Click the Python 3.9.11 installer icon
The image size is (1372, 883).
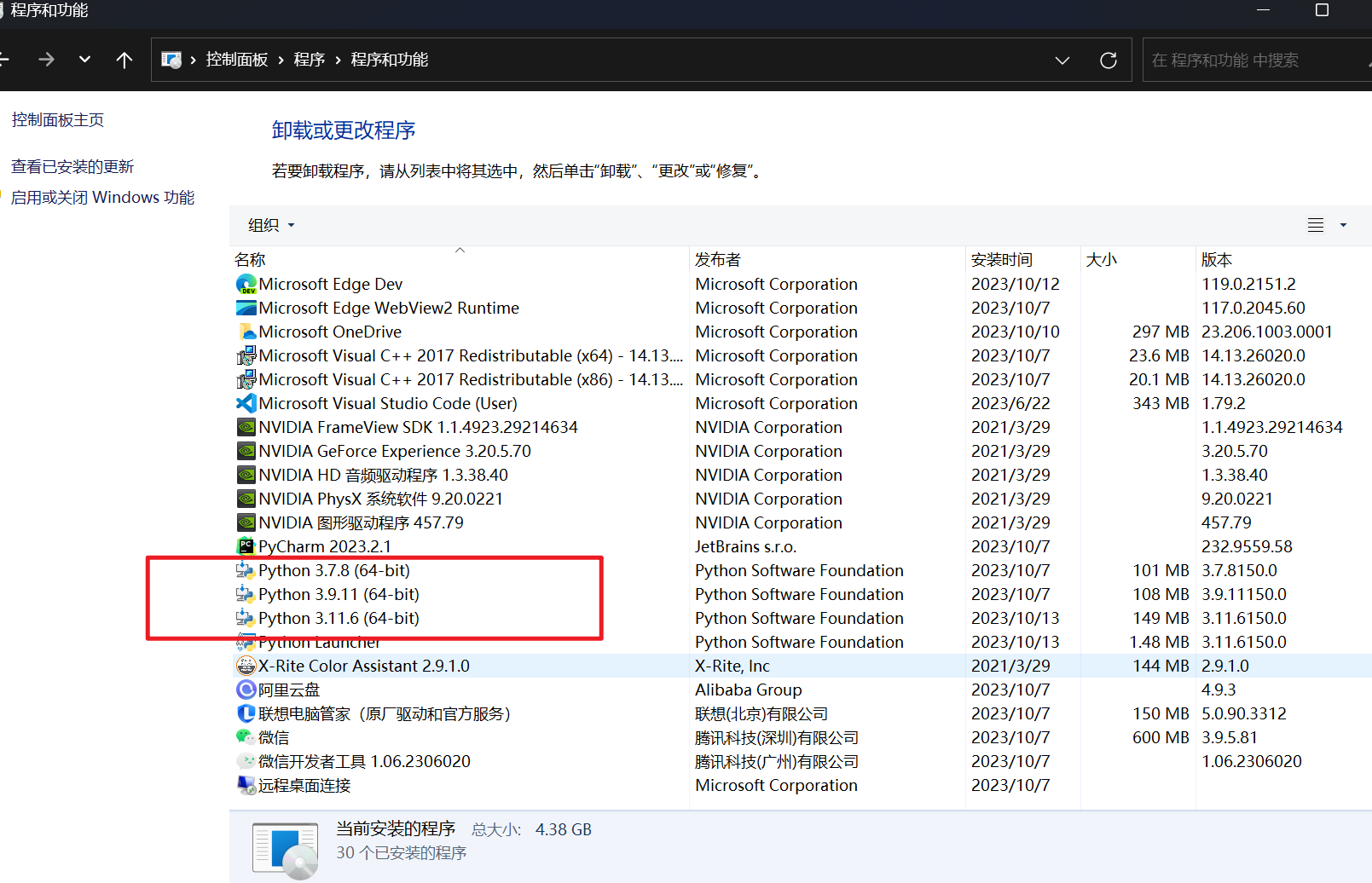[x=246, y=594]
